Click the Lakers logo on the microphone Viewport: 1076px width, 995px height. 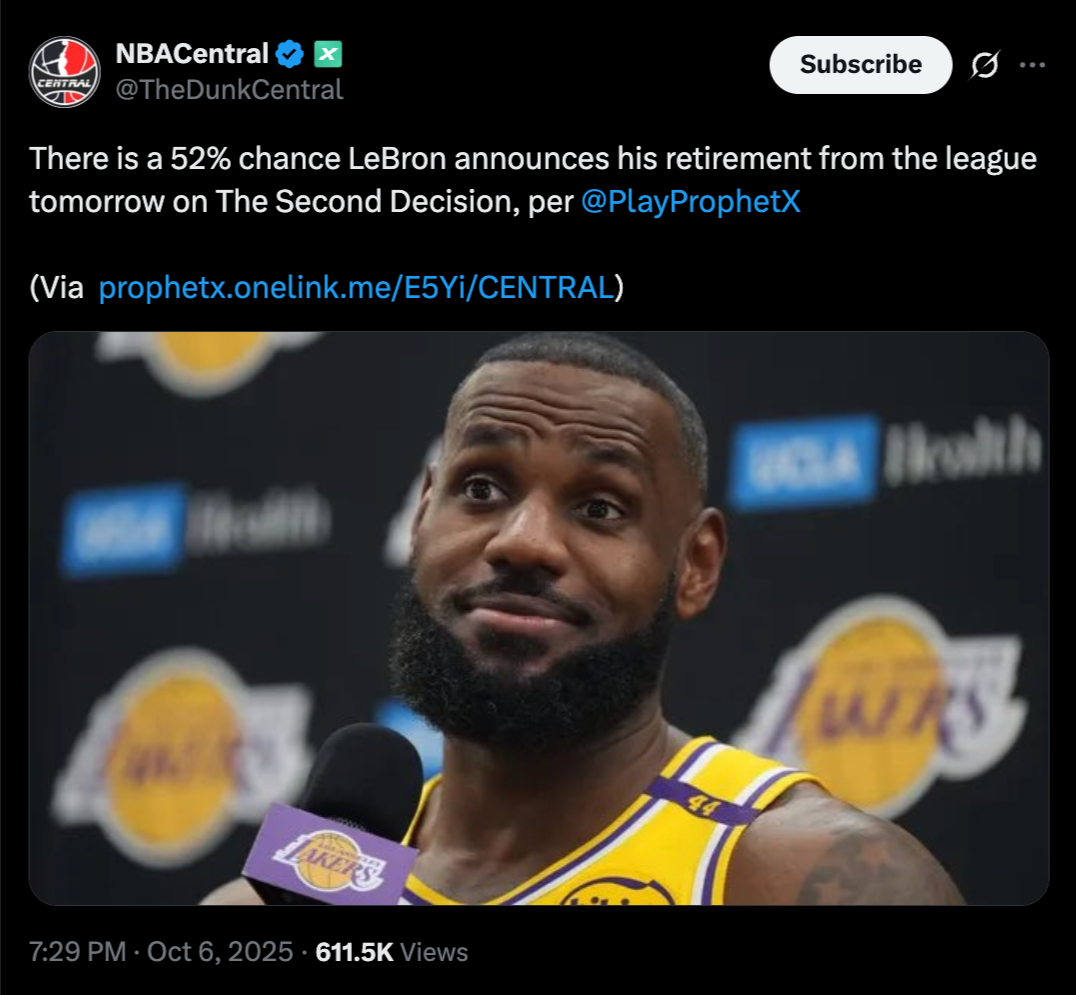(329, 858)
